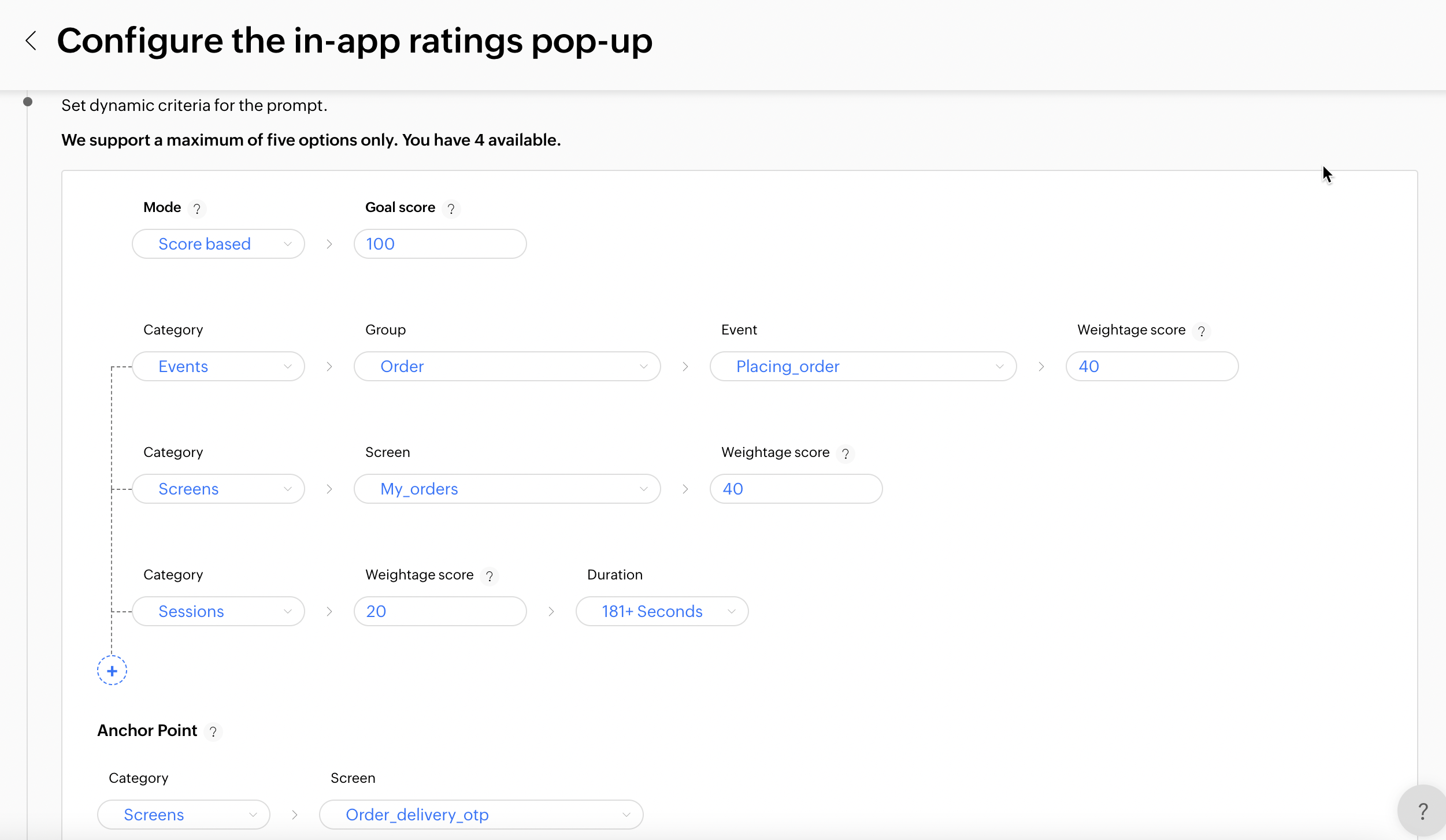Screen dimensions: 1446x840
Task: Click the Sessions row Weightage score help icon
Action: [x=489, y=576]
